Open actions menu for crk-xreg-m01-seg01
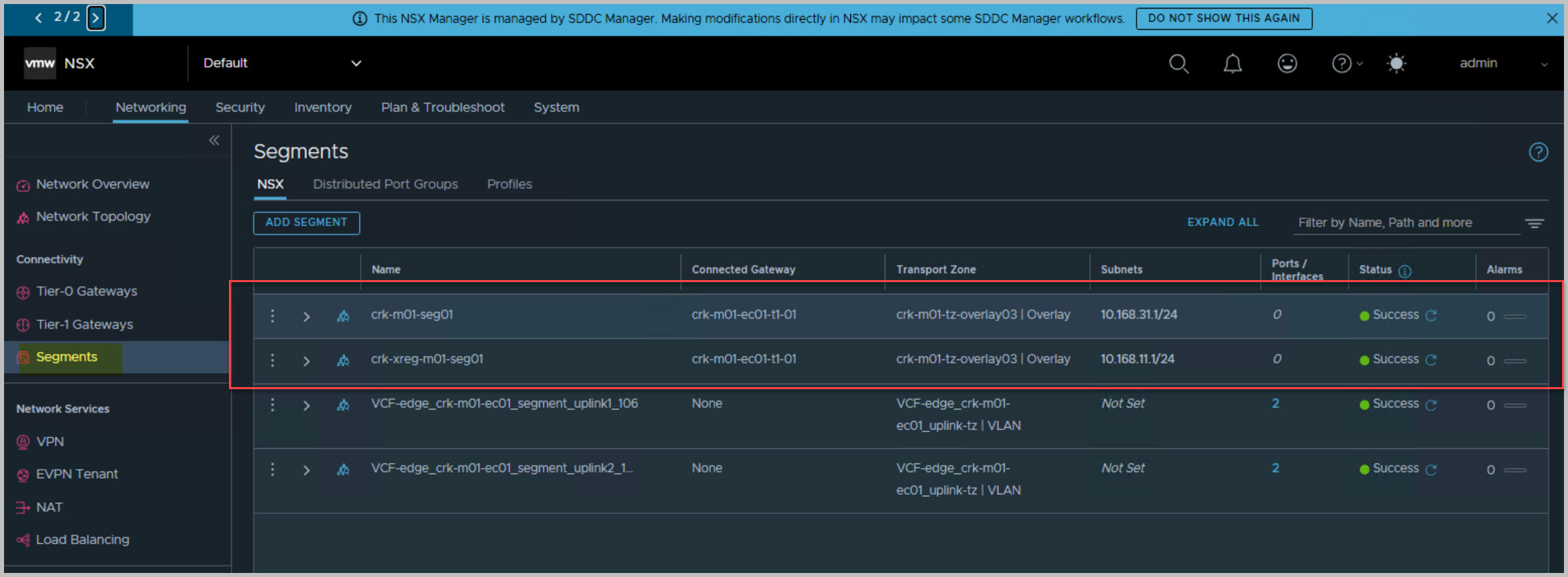Screen dimensions: 1568x577 click(273, 360)
